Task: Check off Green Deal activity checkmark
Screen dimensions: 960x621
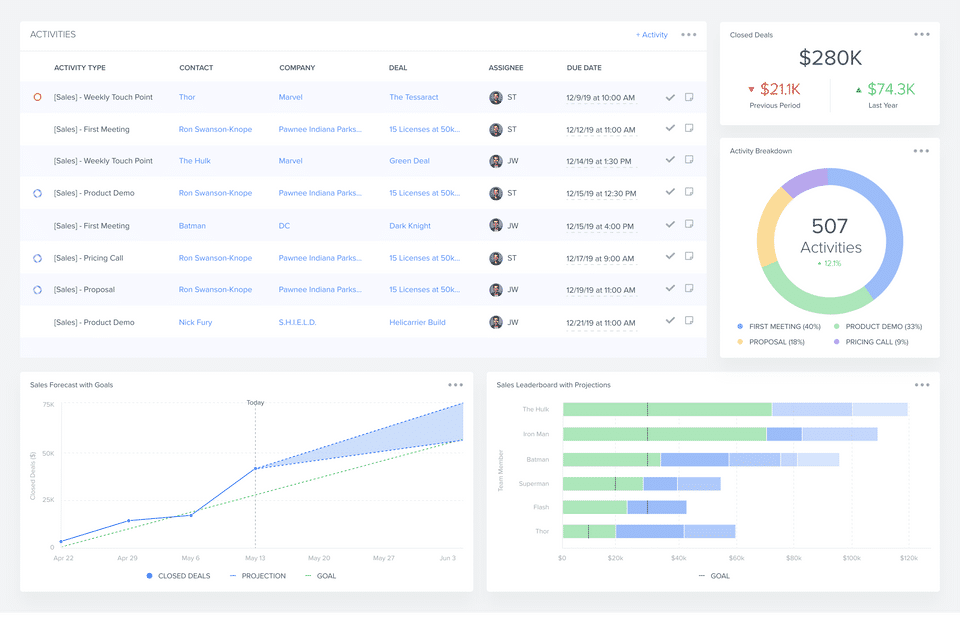Action: (670, 160)
